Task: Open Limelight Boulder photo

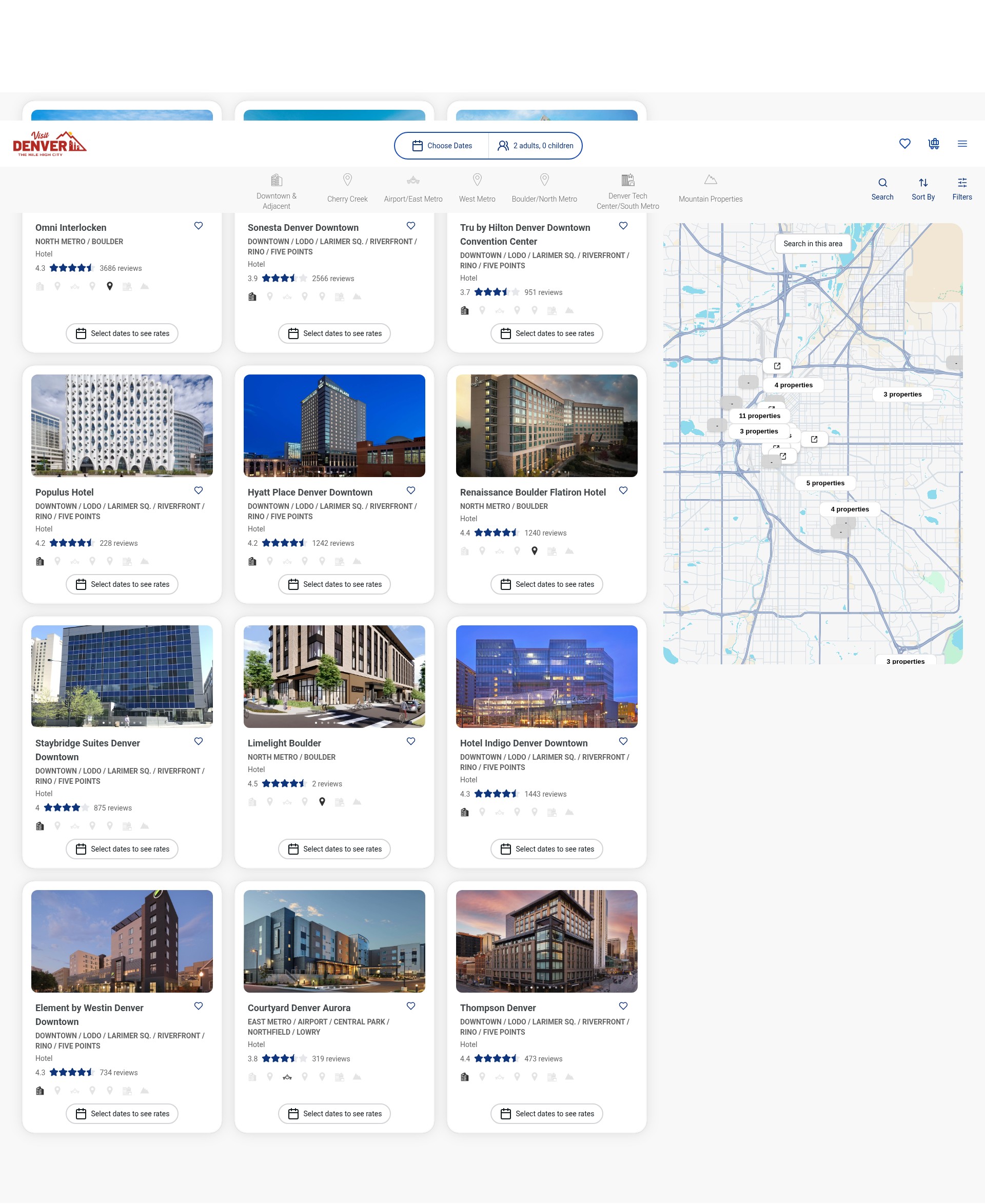Action: coord(334,676)
